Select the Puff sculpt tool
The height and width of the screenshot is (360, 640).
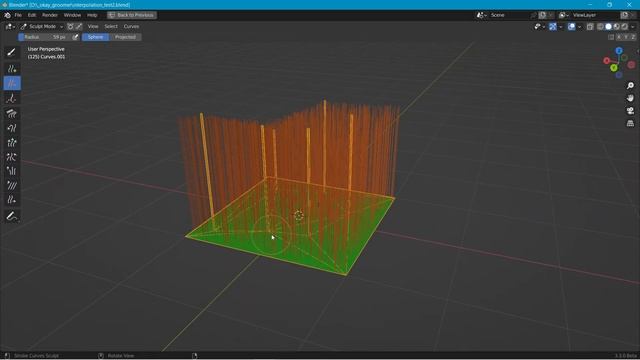coord(12,171)
